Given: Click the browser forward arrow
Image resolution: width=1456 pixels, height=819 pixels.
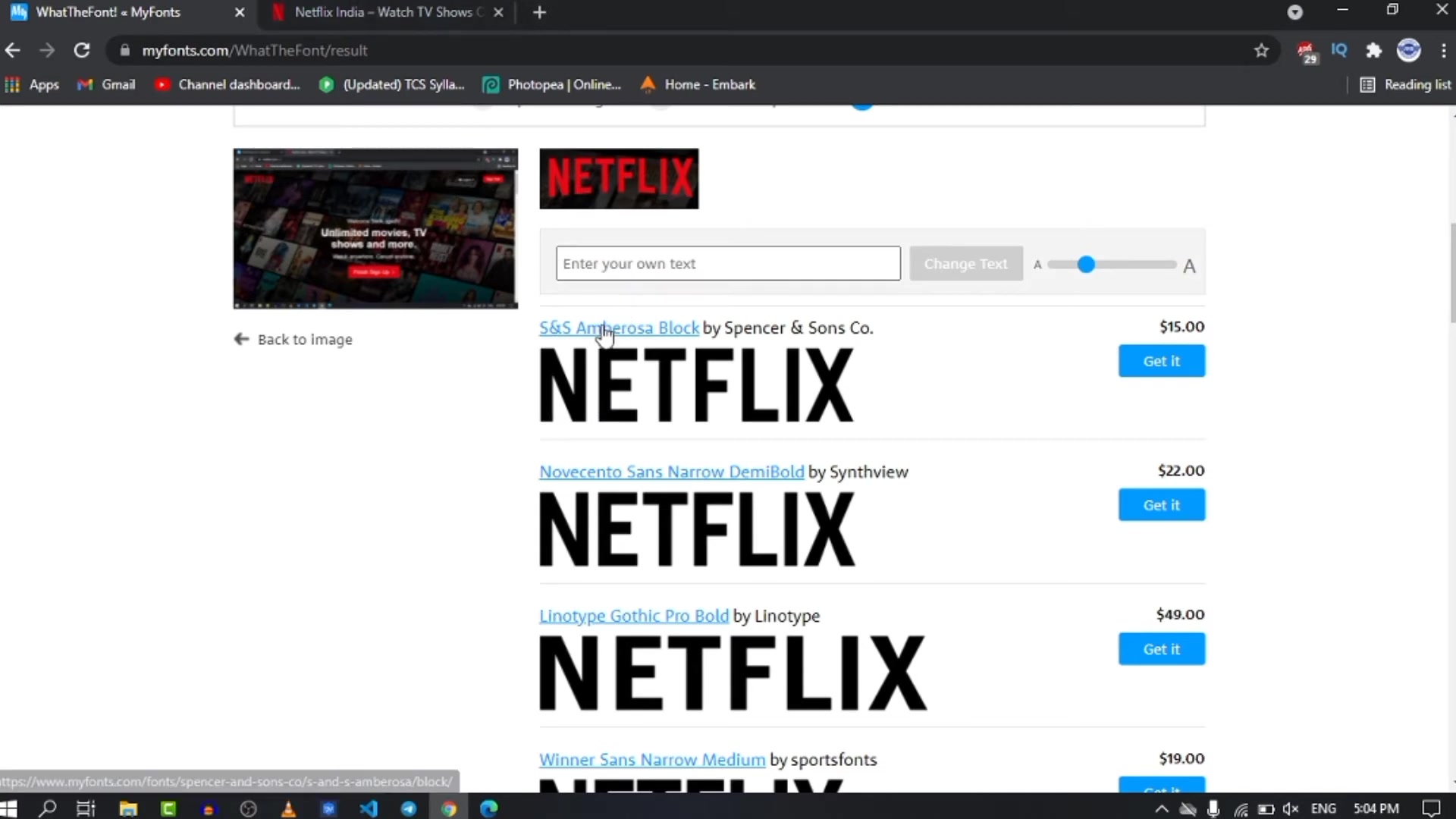Looking at the screenshot, I should coord(47,51).
